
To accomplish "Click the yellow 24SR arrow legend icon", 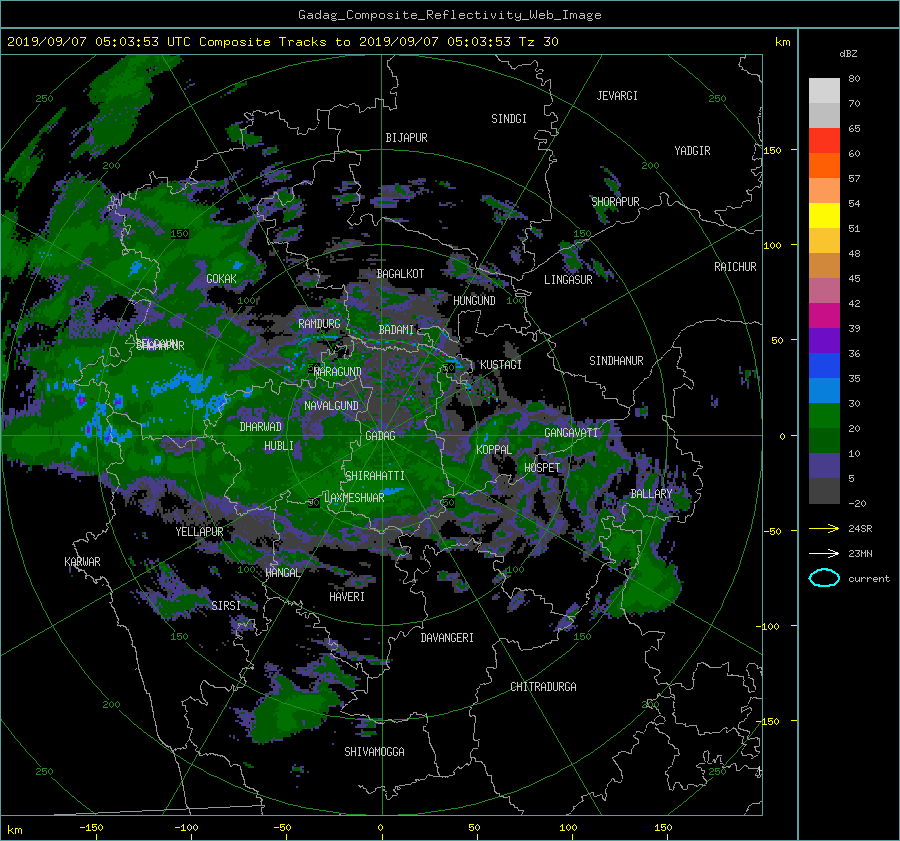I will click(824, 528).
